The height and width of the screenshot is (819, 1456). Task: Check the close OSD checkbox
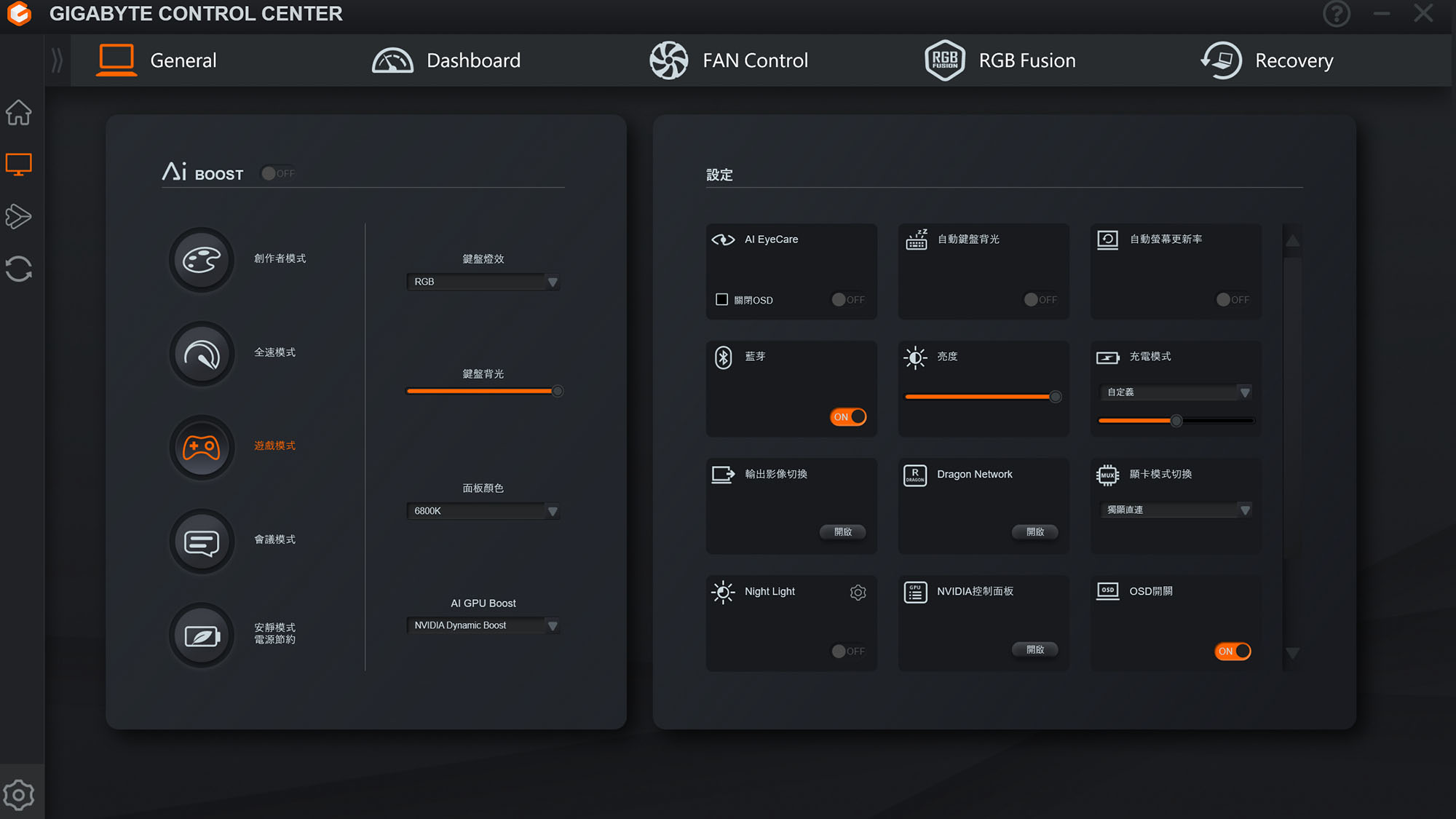721,299
